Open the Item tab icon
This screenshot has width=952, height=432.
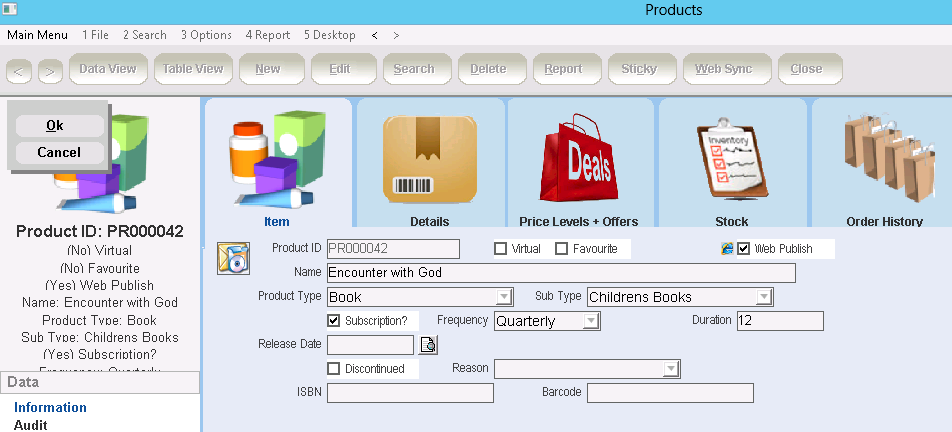click(x=277, y=160)
